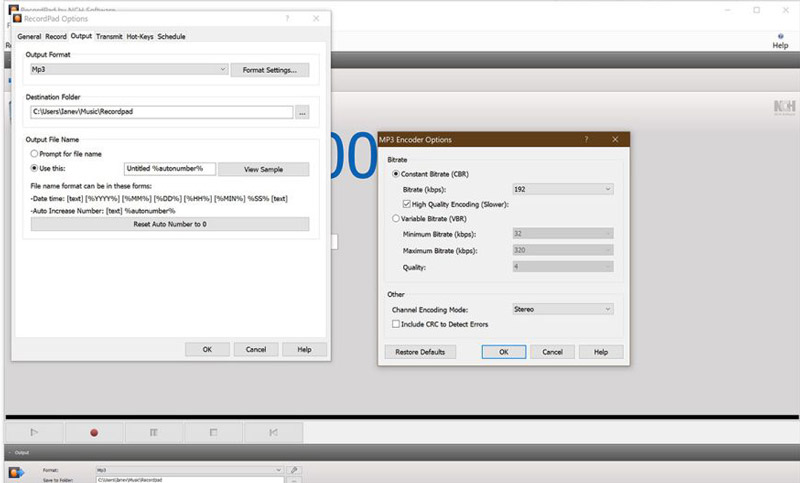800x483 pixels.
Task: Click the format settings wrench icon in the Output panel
Action: tap(294, 470)
